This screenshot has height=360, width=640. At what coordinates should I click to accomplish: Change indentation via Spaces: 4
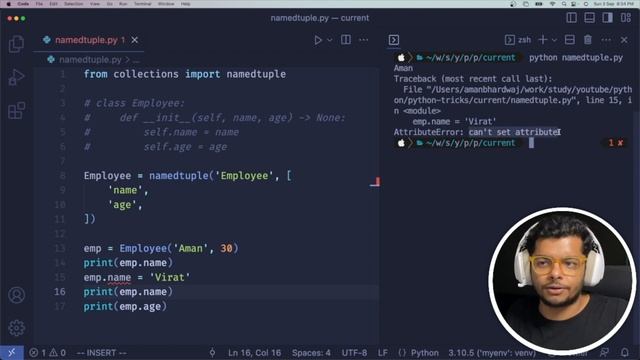pyautogui.click(x=311, y=353)
